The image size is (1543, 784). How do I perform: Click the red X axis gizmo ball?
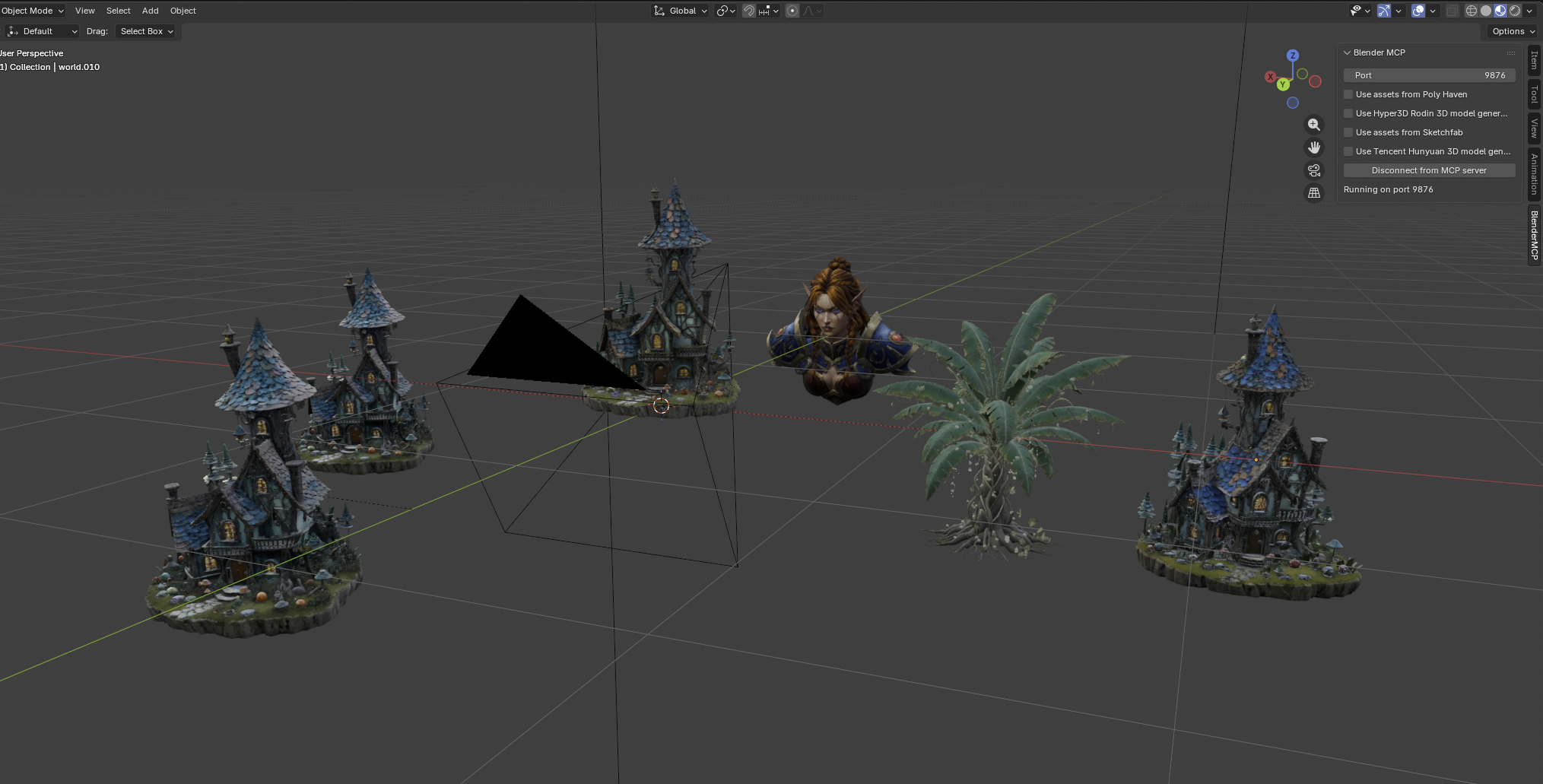1270,77
